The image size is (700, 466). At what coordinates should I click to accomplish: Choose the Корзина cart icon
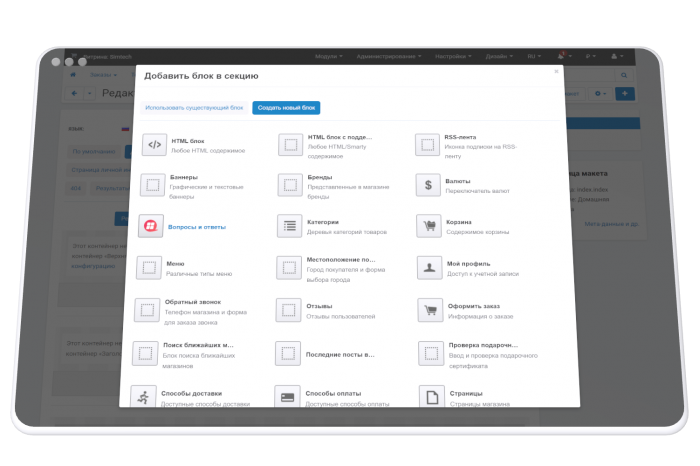(x=429, y=226)
